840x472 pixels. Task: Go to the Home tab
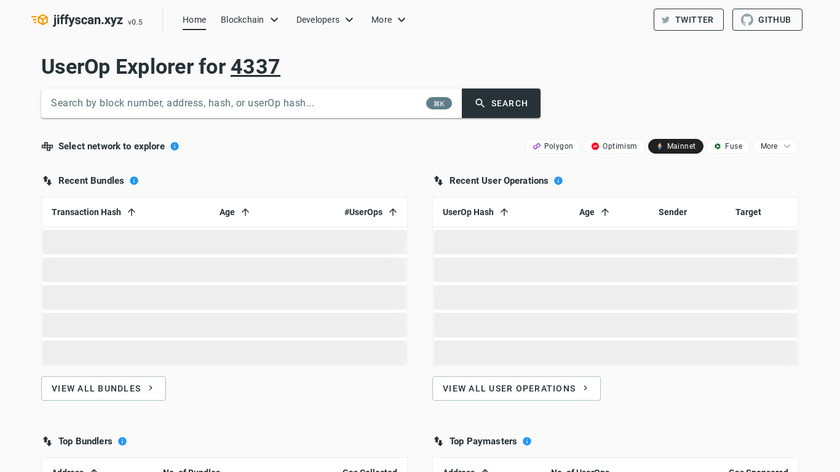194,20
